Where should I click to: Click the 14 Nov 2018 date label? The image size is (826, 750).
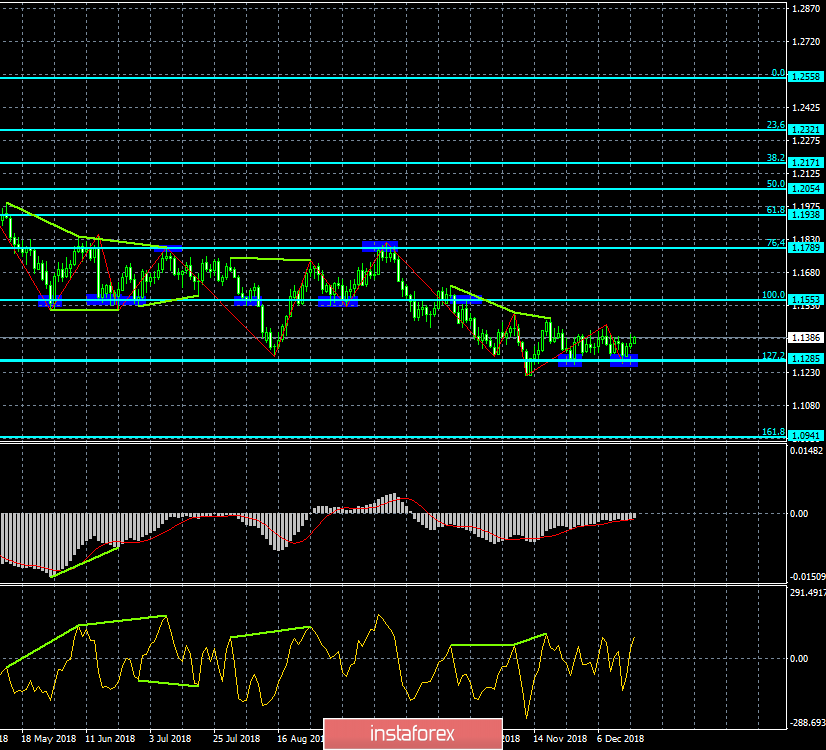(560, 738)
